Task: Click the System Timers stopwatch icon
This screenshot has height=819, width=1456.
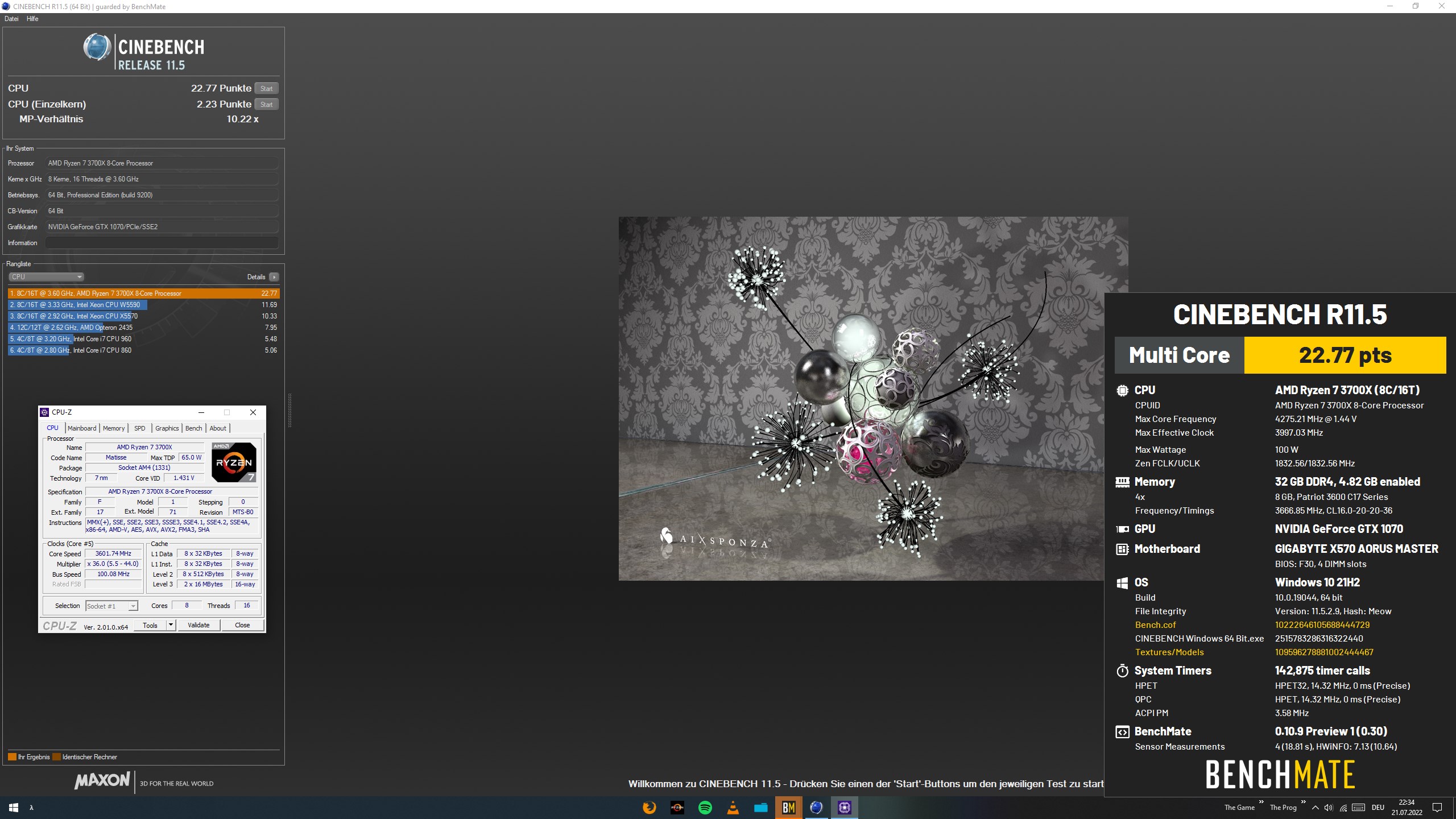Action: pos(1122,671)
